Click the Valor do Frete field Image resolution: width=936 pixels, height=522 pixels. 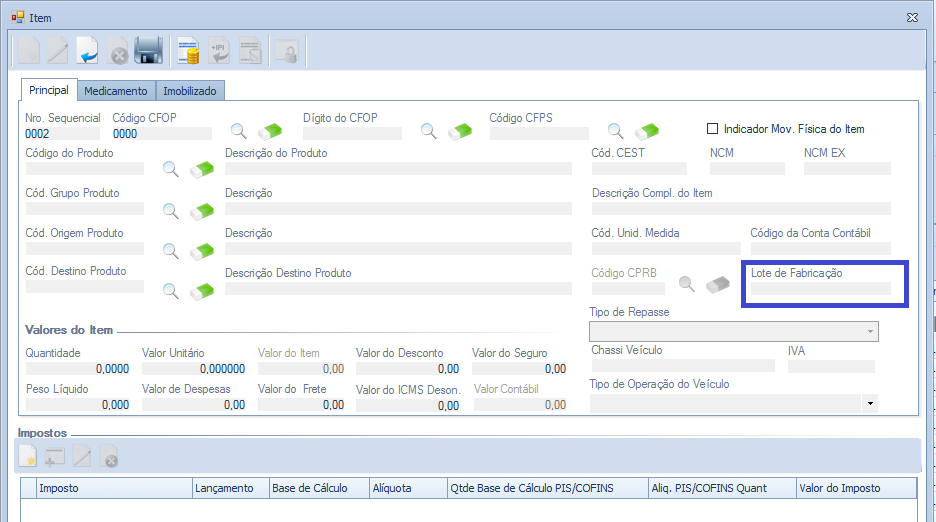[301, 404]
